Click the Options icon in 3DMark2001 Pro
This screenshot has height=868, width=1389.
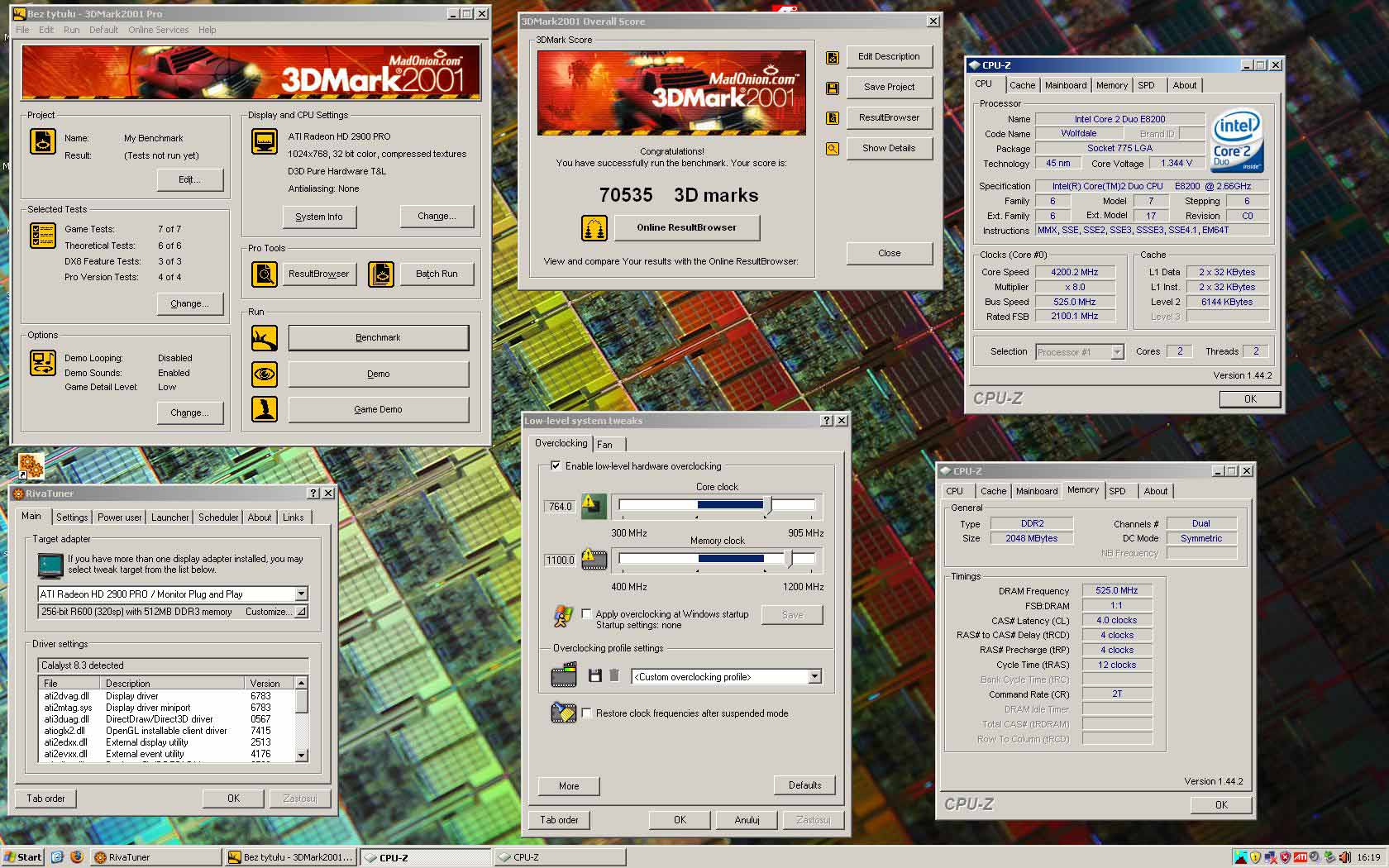(43, 363)
